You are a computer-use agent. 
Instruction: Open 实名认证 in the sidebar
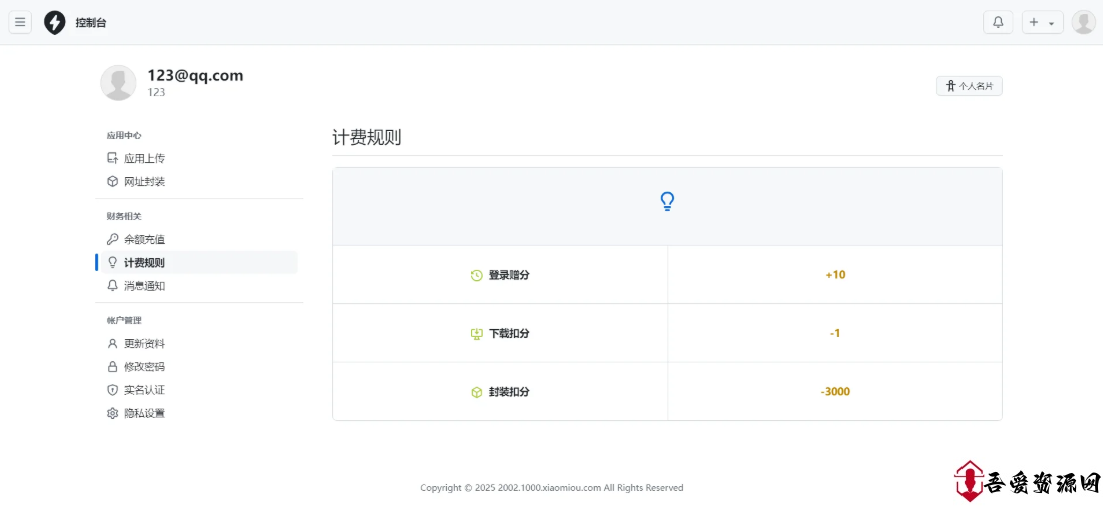coord(144,389)
